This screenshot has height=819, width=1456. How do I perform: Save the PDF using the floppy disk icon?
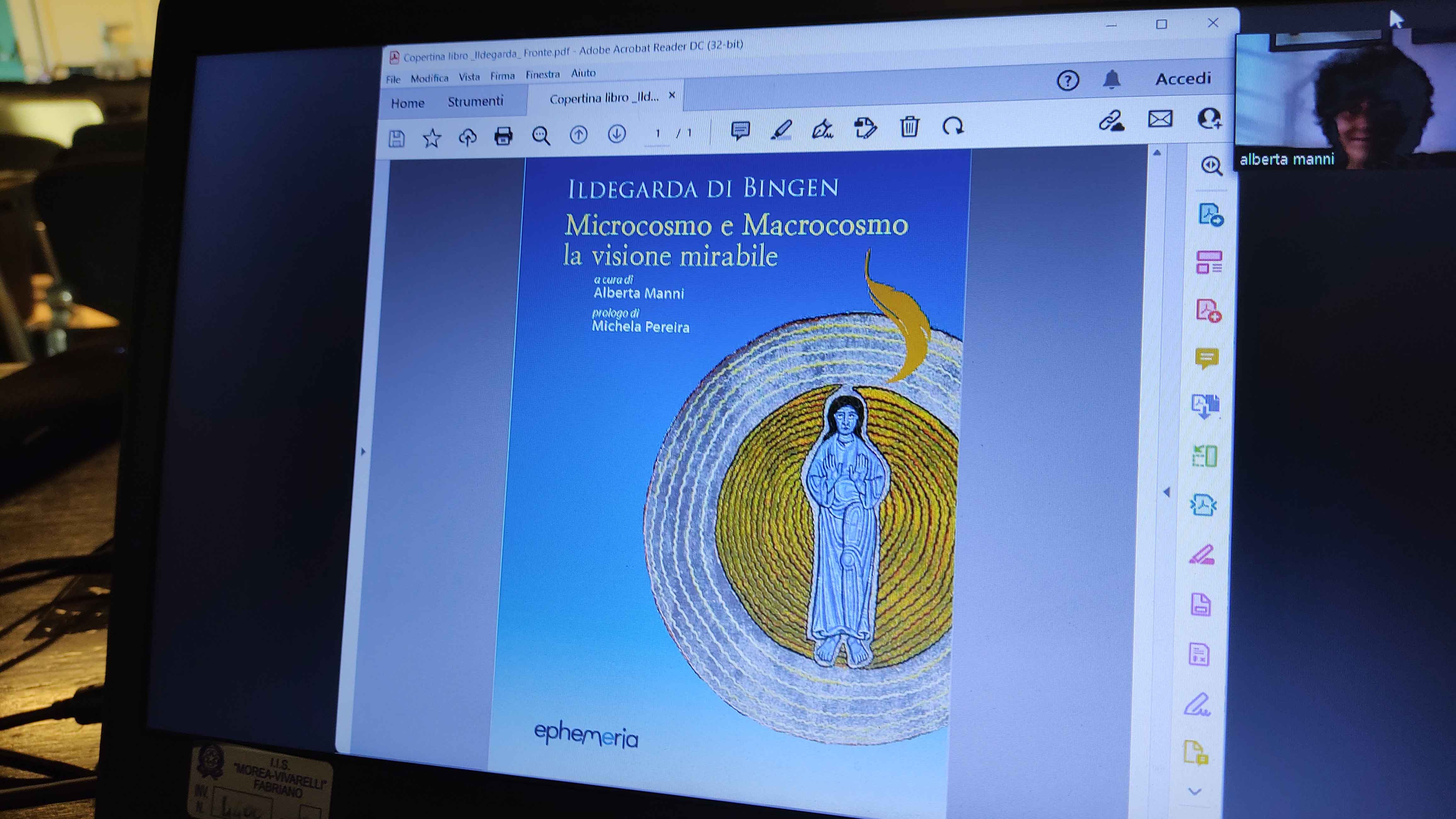[x=396, y=139]
